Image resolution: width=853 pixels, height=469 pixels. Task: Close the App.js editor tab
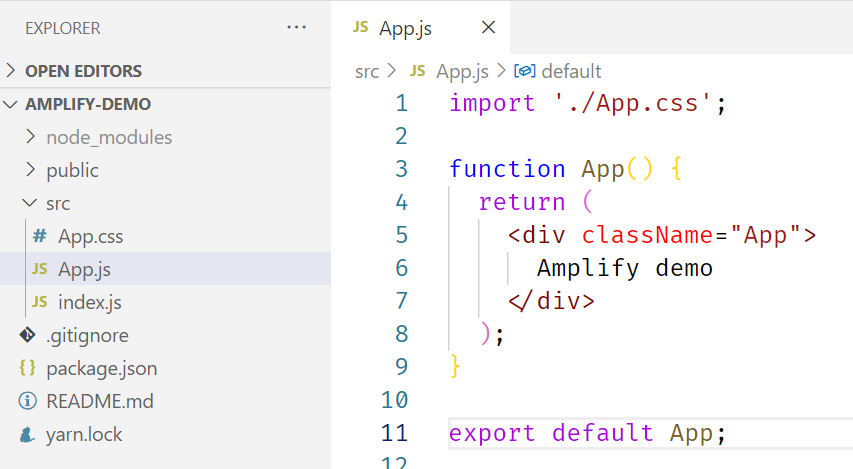[x=489, y=27]
